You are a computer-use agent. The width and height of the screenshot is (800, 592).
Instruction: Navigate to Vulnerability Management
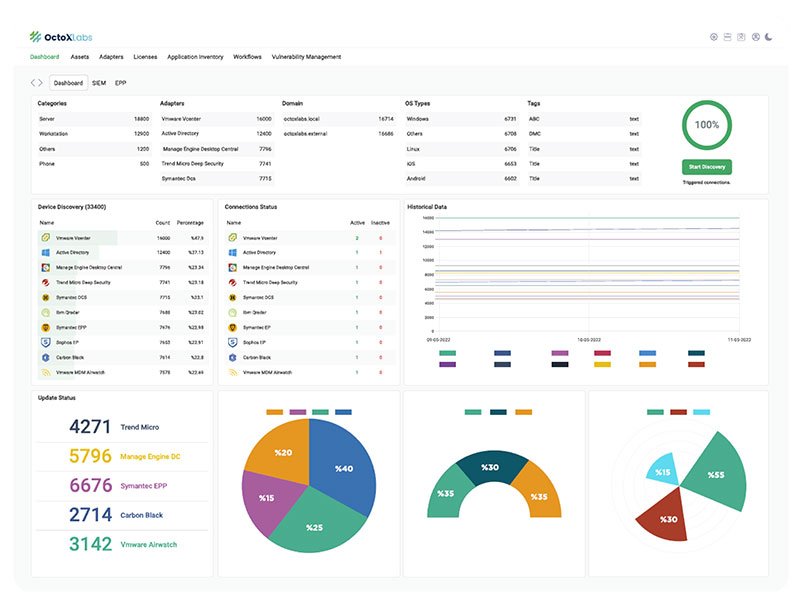pos(306,57)
